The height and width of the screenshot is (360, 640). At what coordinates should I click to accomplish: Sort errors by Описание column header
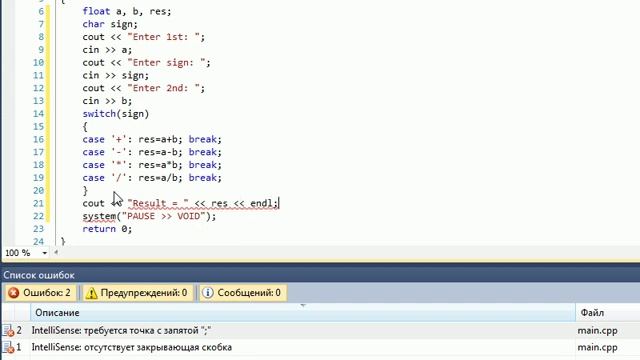pyautogui.click(x=302, y=313)
